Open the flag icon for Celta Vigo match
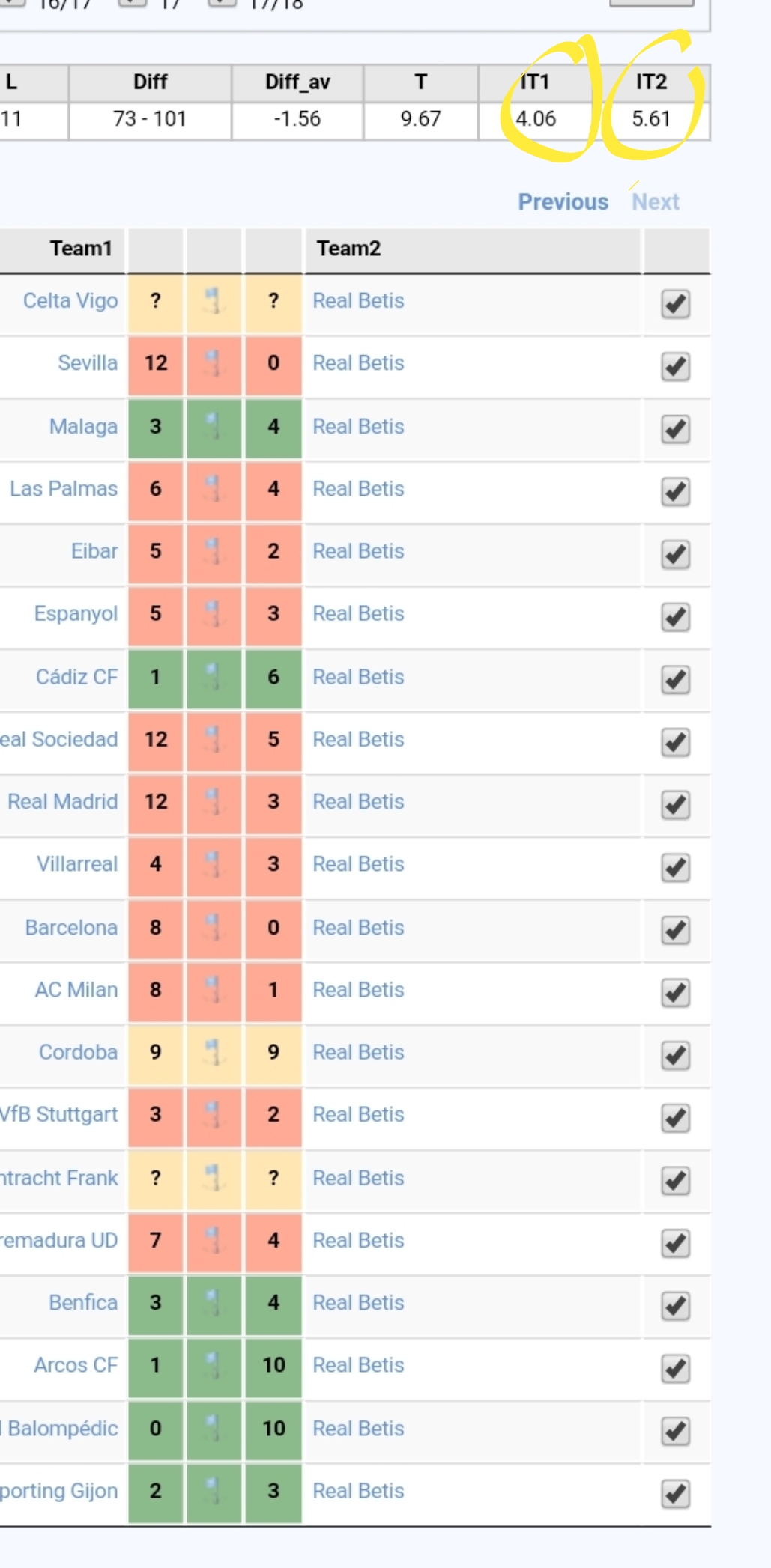 214,301
